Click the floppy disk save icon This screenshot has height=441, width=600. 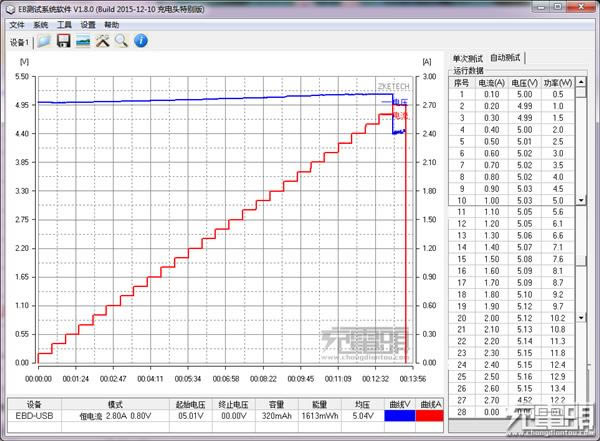point(63,42)
